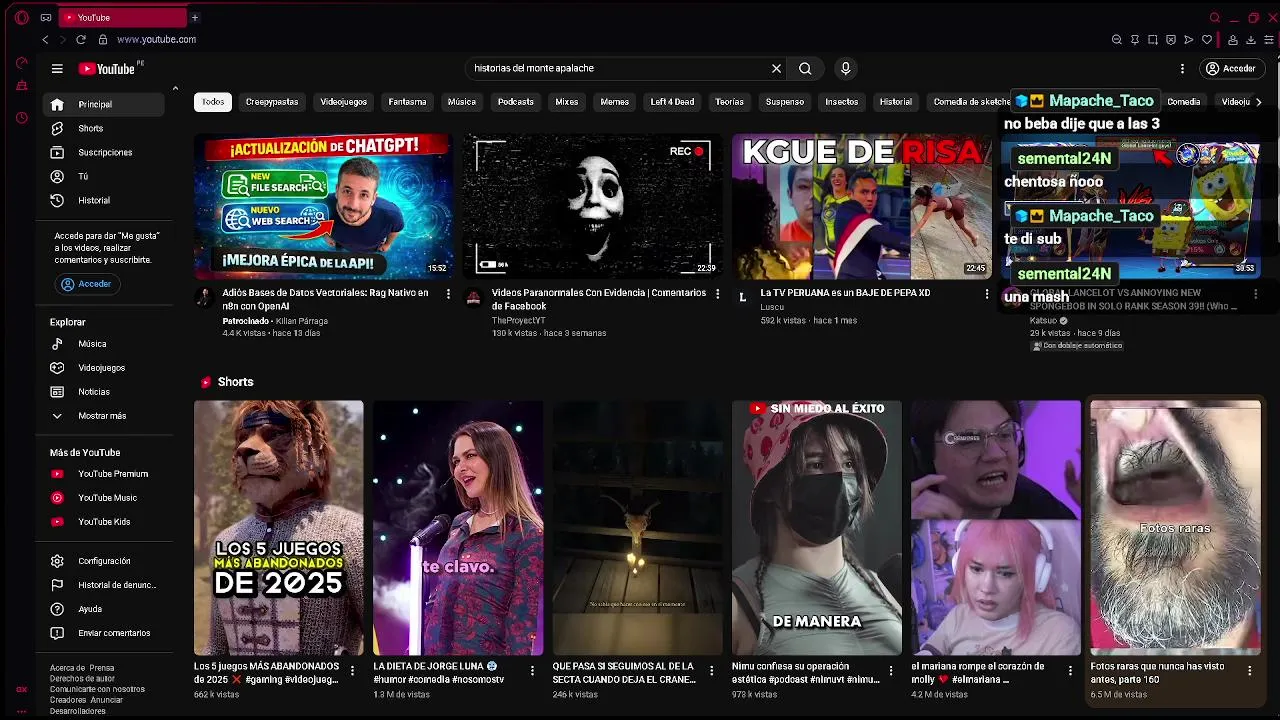This screenshot has width=1280, height=720.
Task: Select the Creepypastas filter chip
Action: pos(272,102)
